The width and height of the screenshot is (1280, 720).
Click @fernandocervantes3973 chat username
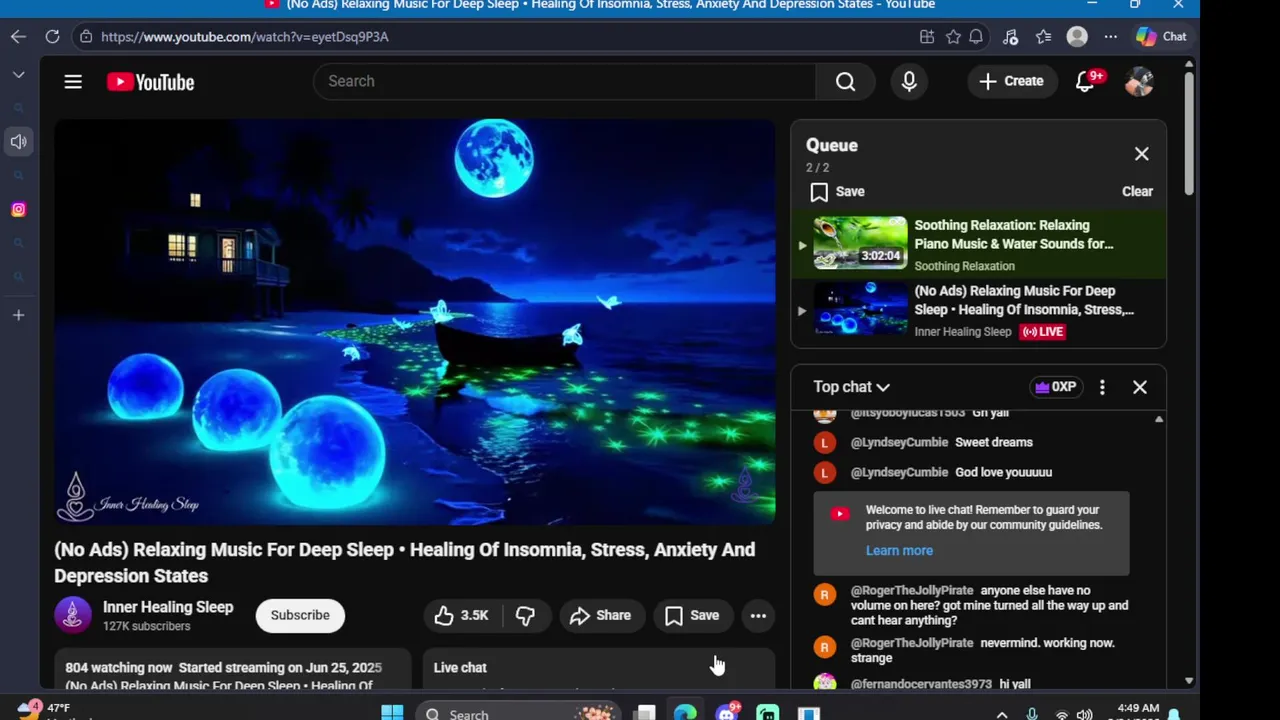(x=921, y=684)
